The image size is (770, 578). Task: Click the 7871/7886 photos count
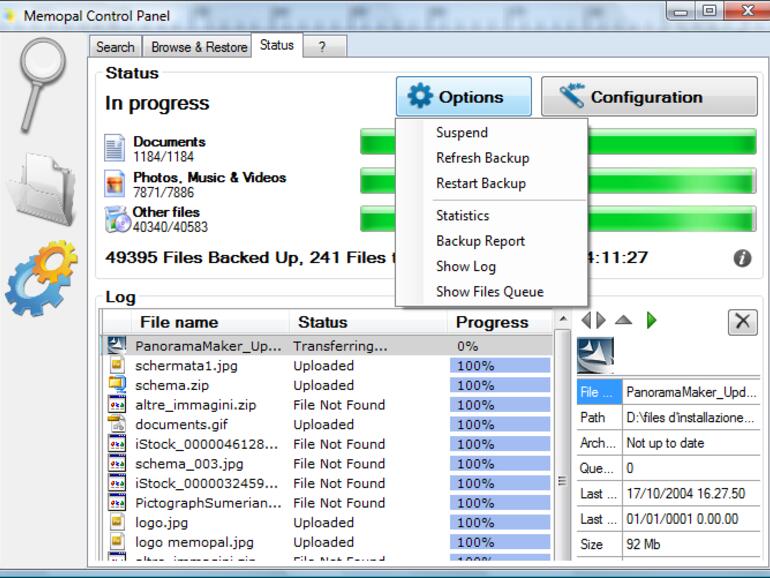click(x=164, y=193)
